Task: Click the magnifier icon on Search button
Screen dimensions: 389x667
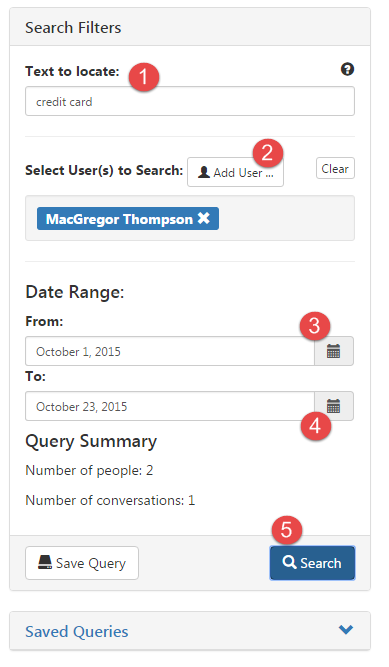Action: coord(289,562)
